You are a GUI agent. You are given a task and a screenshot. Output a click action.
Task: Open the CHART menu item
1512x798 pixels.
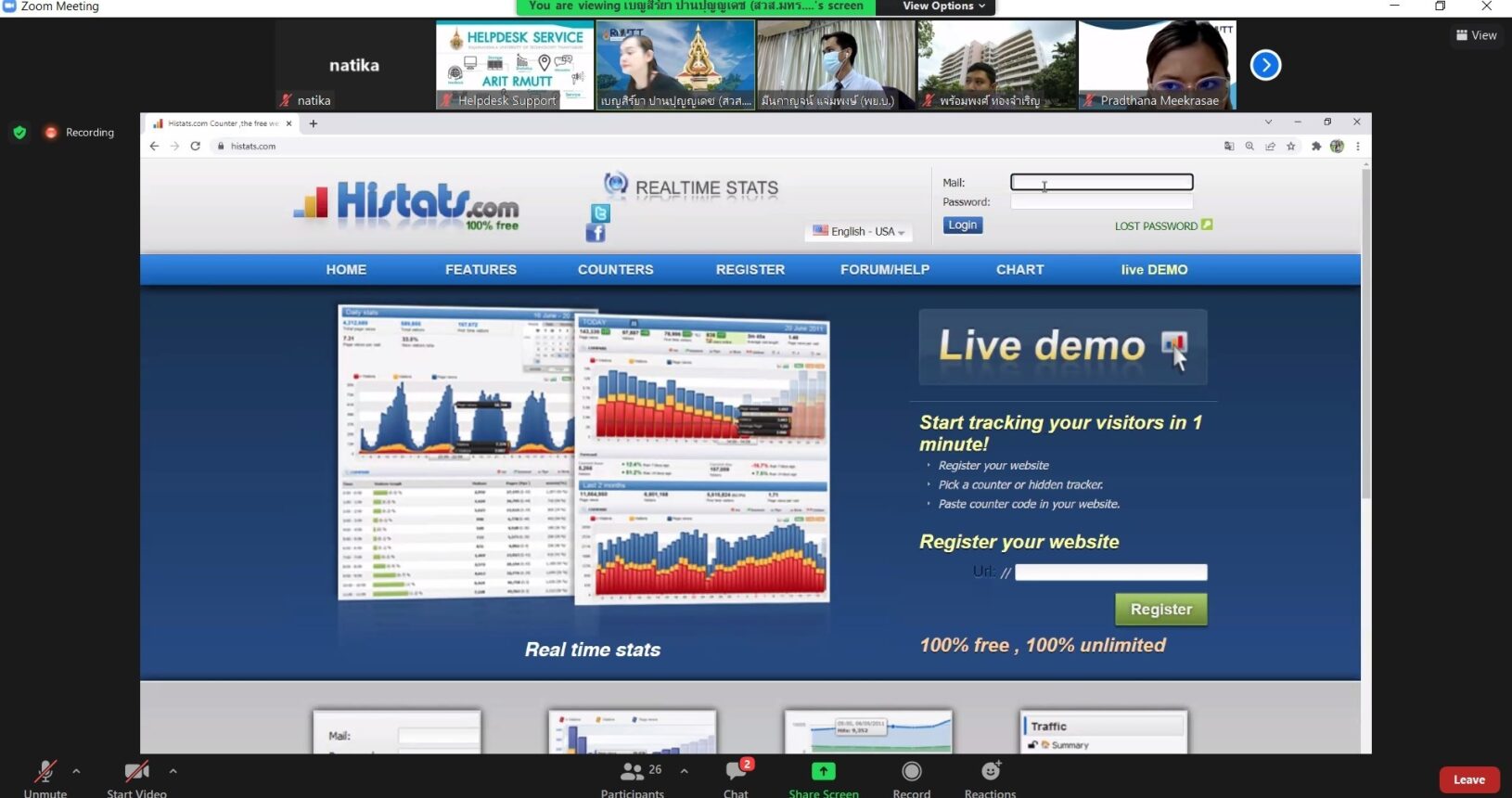pyautogui.click(x=1020, y=270)
